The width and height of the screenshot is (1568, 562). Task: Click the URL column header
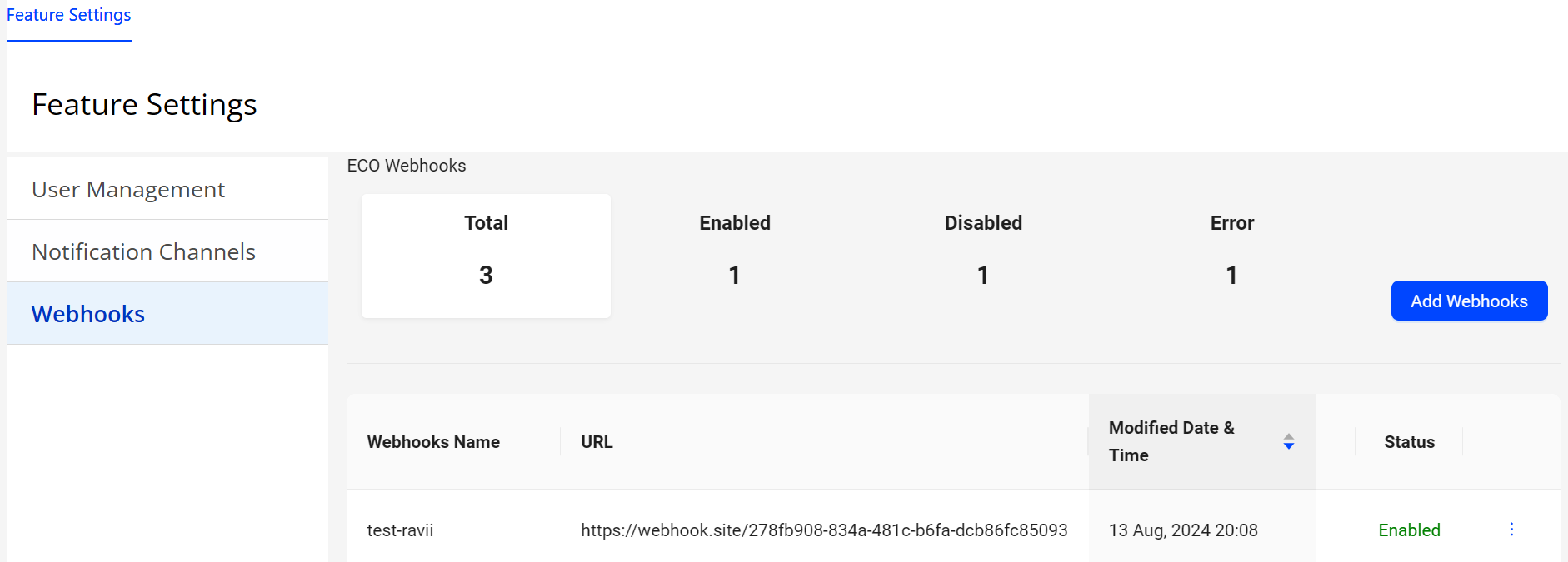click(597, 442)
